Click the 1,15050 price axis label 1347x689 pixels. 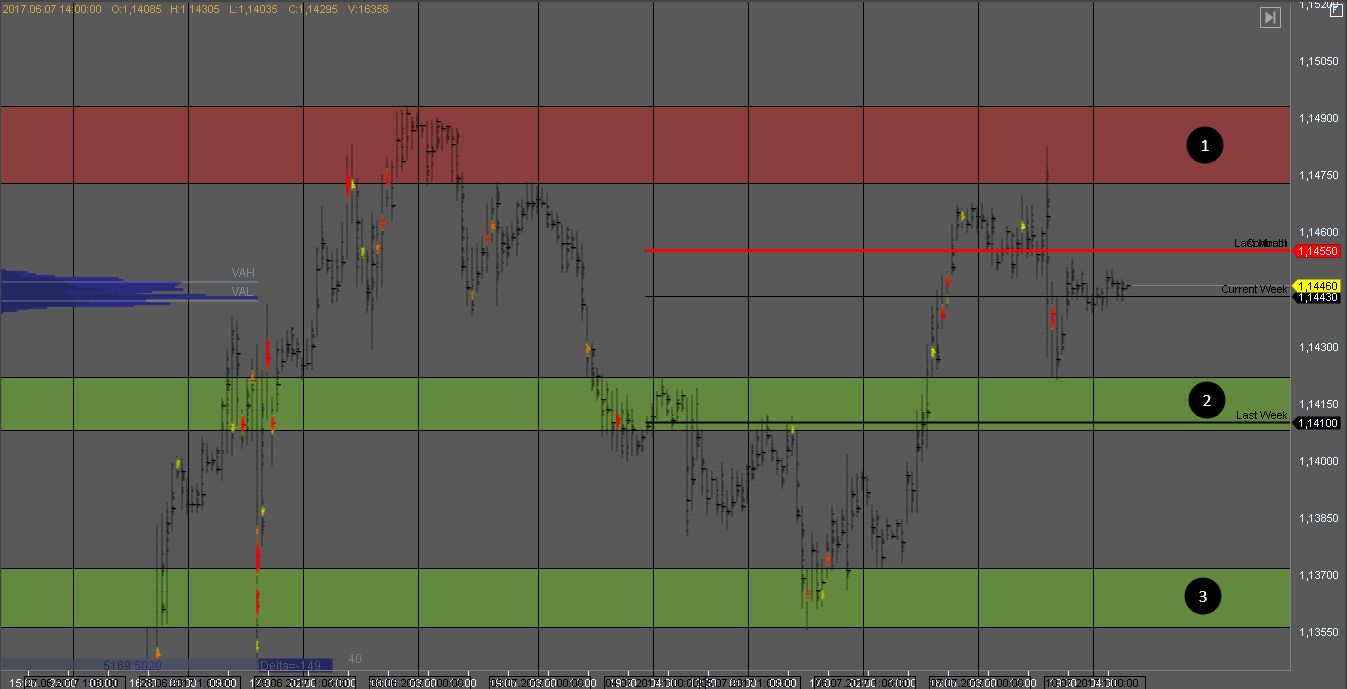(x=1318, y=62)
